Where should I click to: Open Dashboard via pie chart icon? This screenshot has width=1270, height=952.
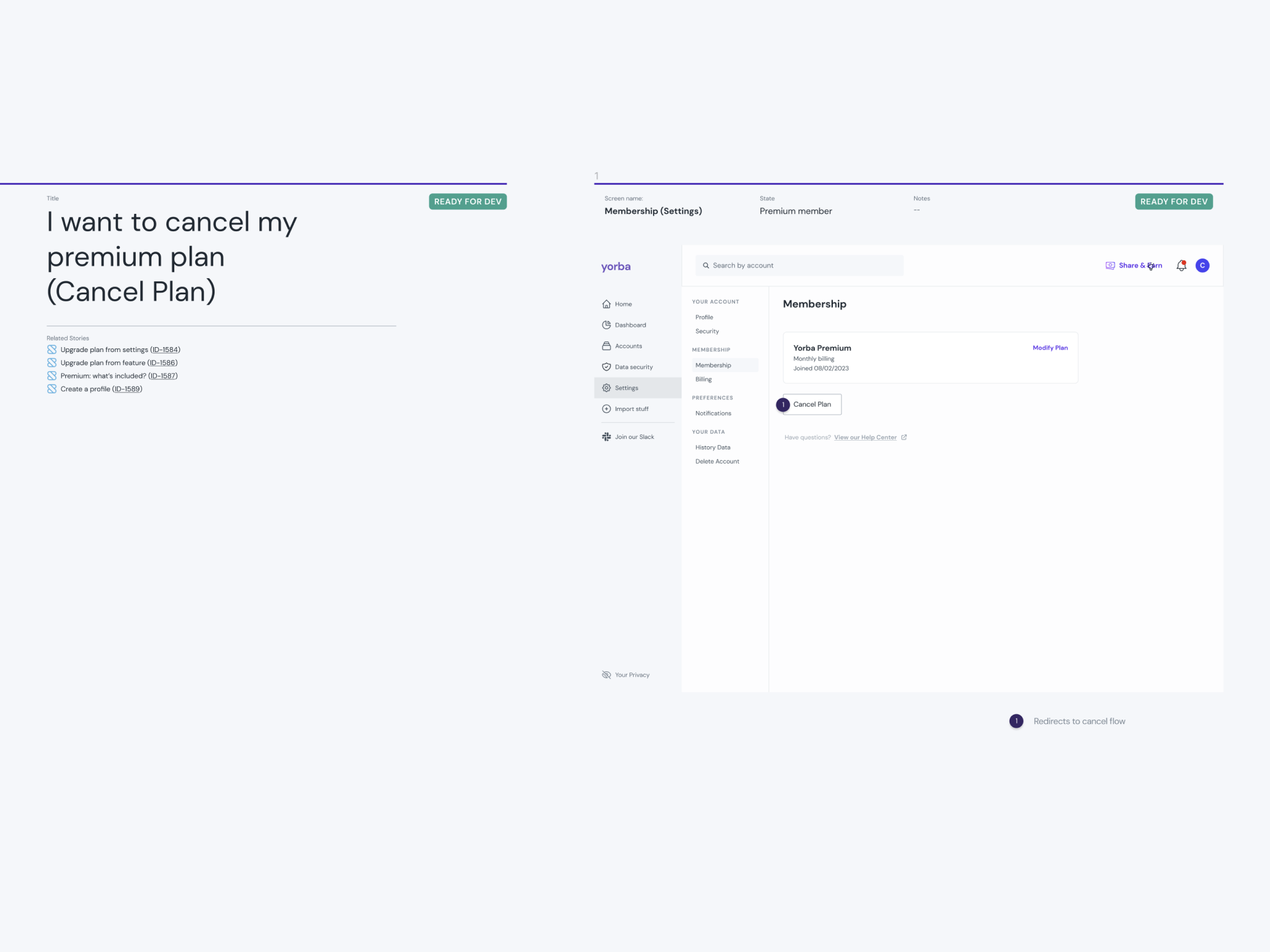click(606, 325)
